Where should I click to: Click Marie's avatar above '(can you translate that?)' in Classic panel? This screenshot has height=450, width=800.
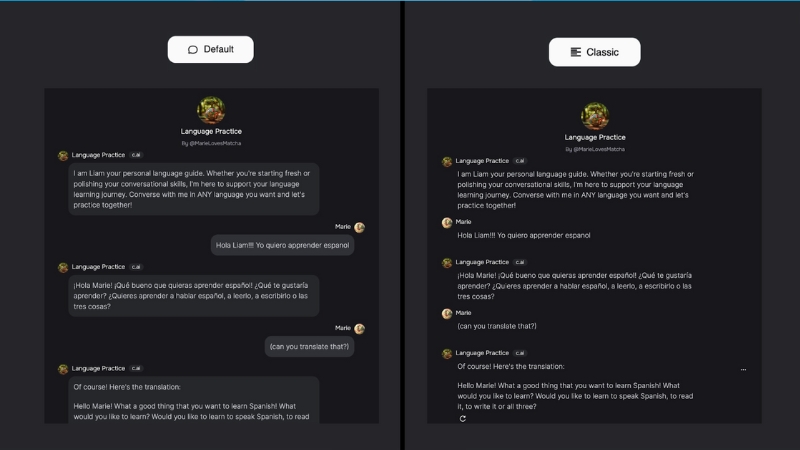point(447,313)
